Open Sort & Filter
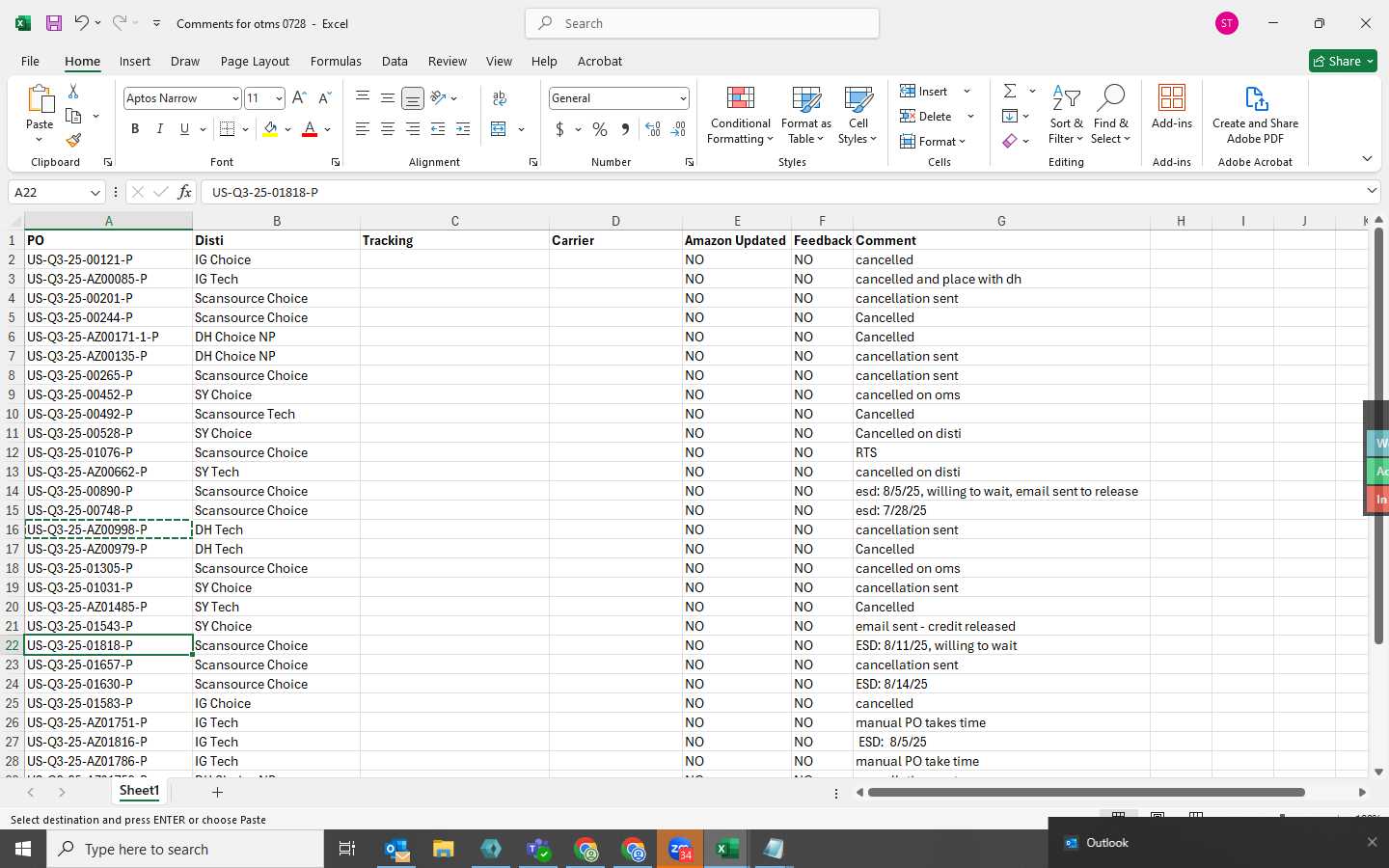1389x868 pixels. (x=1066, y=115)
